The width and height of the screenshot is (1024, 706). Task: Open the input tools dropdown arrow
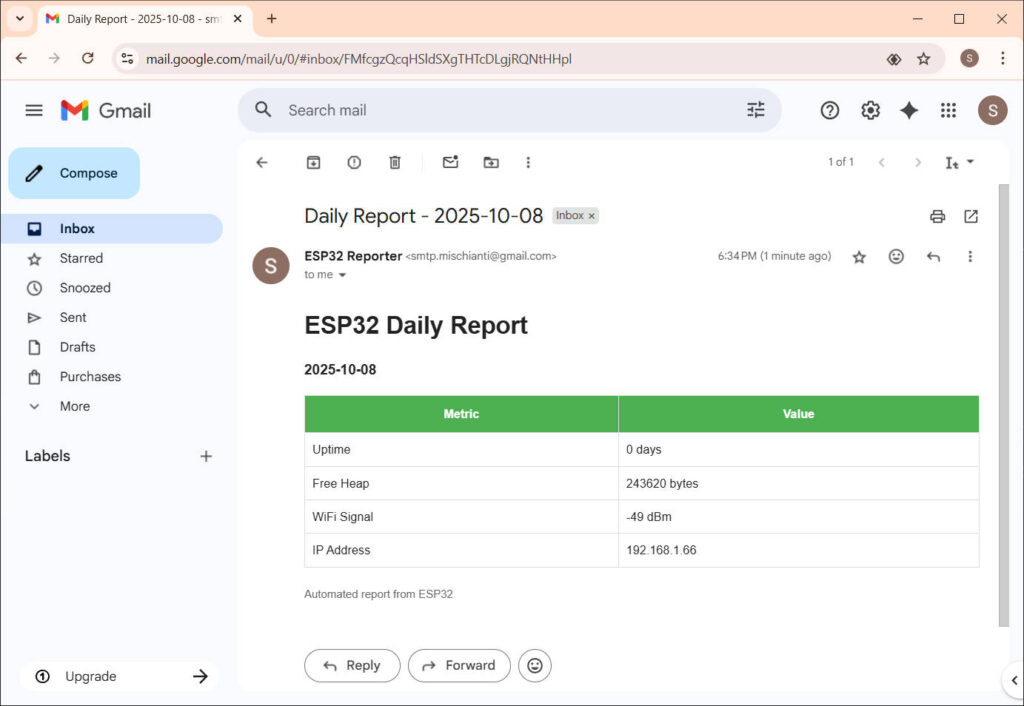[972, 161]
